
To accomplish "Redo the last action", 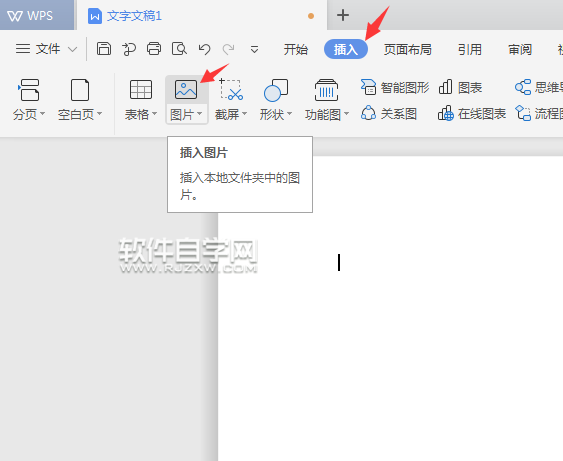I will (x=229, y=49).
